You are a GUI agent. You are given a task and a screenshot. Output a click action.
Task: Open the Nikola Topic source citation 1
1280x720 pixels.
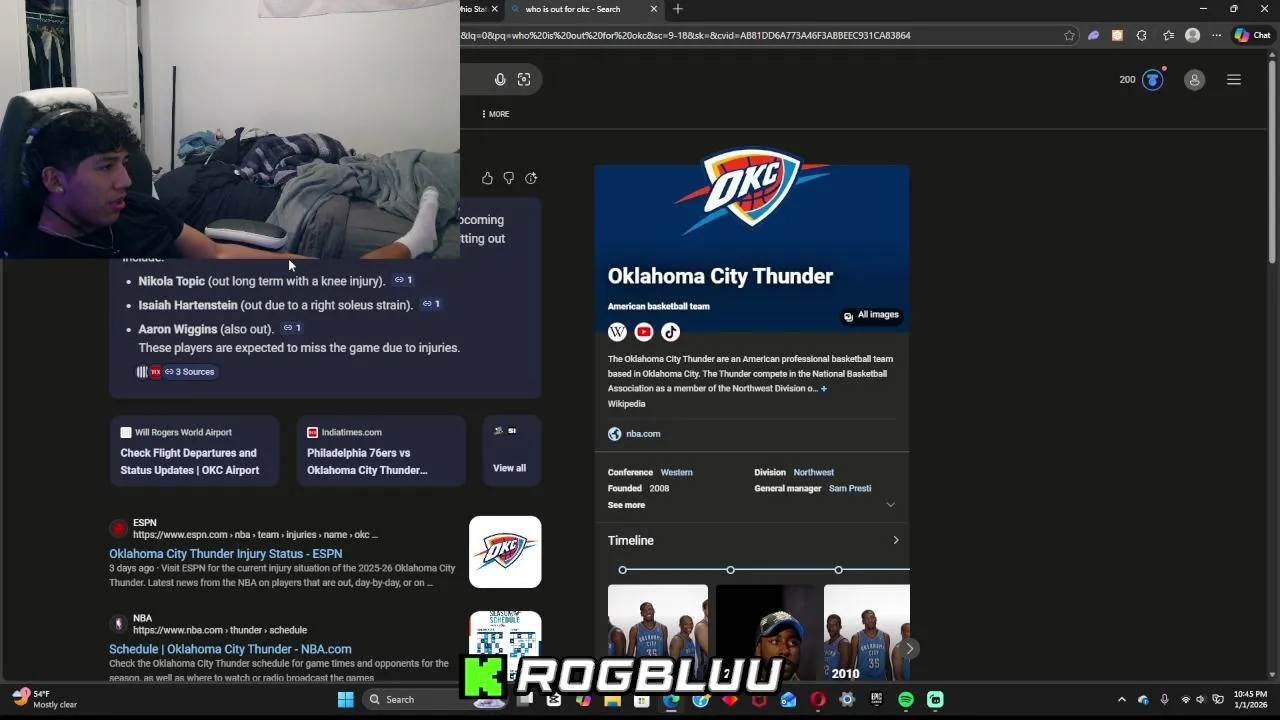[x=404, y=280]
